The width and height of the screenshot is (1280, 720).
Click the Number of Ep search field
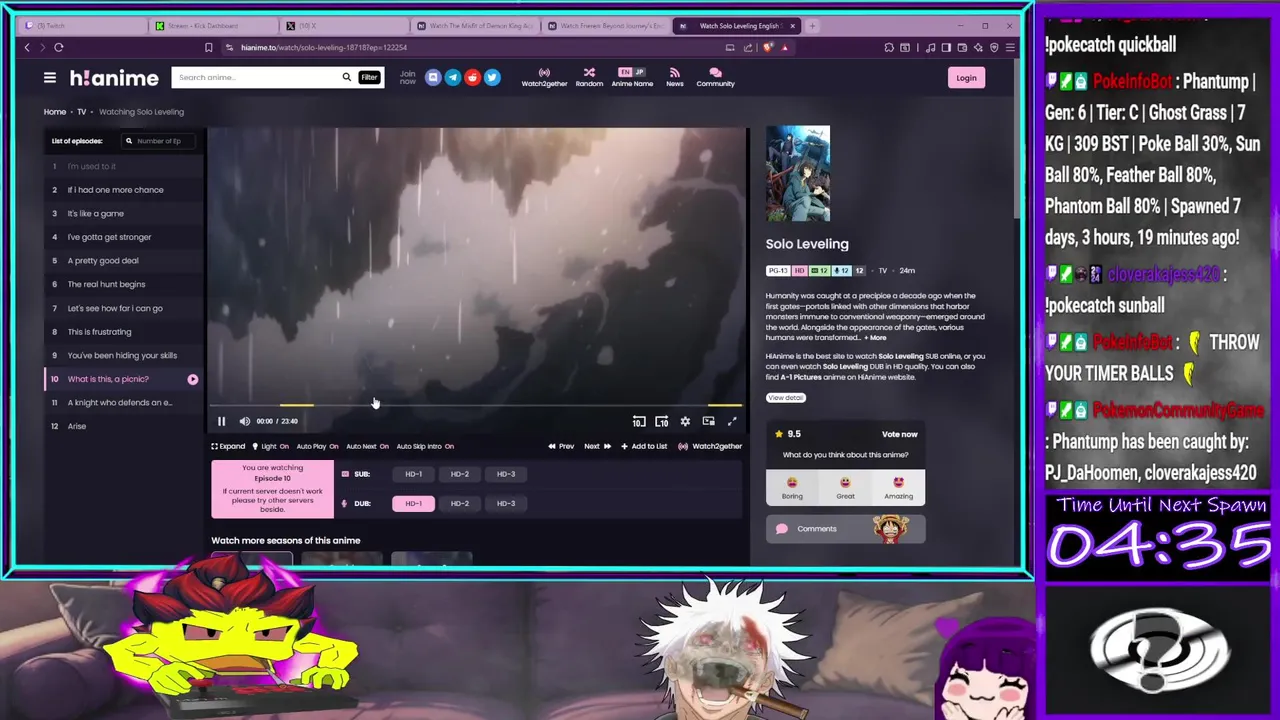(160, 141)
